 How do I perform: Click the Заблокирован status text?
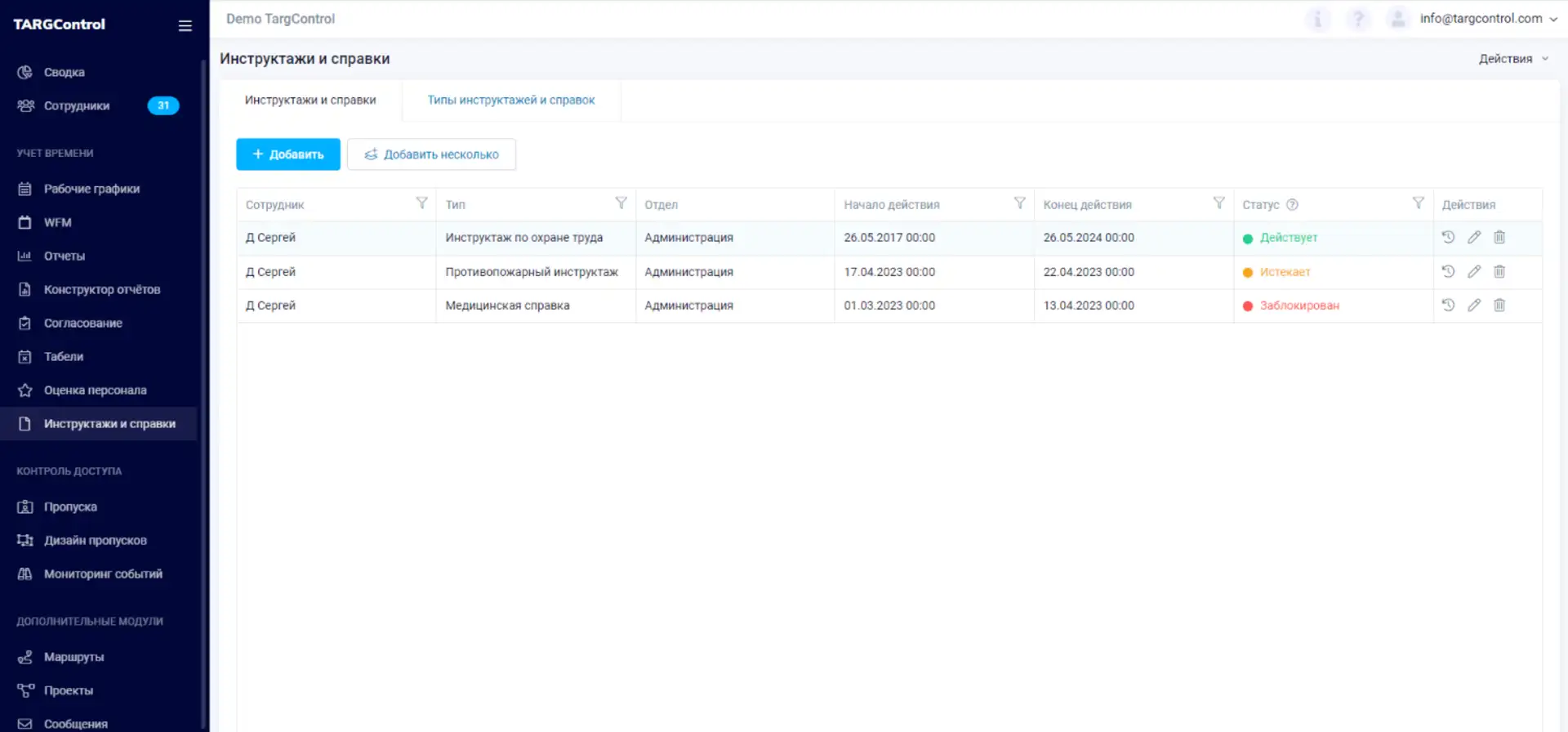[x=1299, y=306]
